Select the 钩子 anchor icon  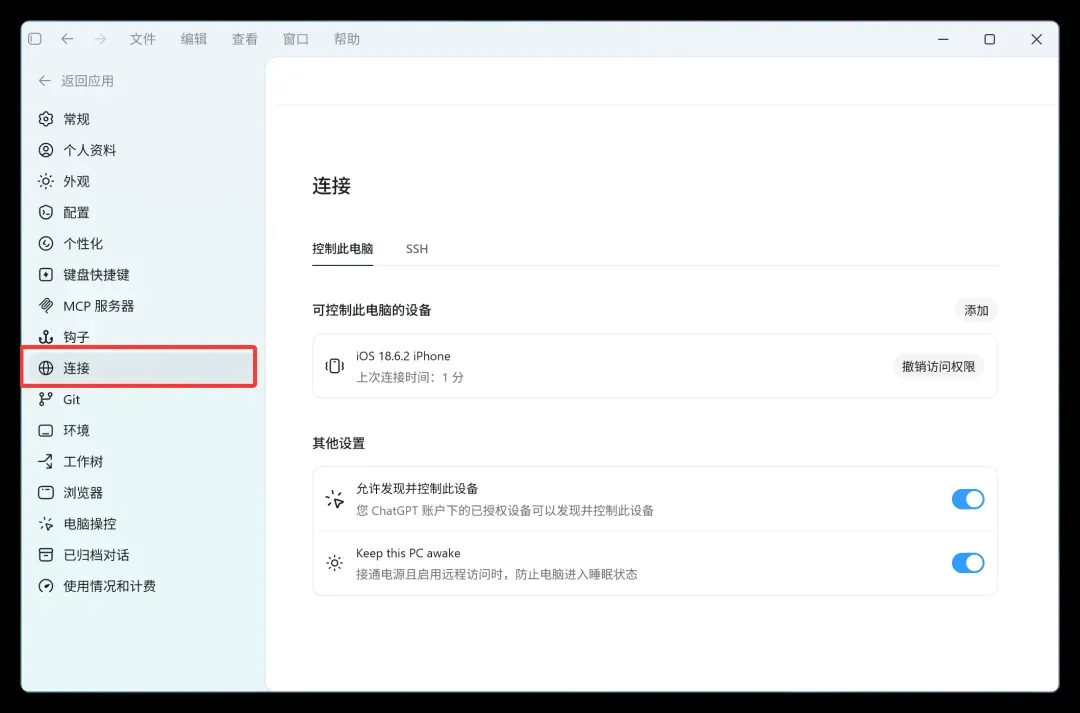click(45, 337)
